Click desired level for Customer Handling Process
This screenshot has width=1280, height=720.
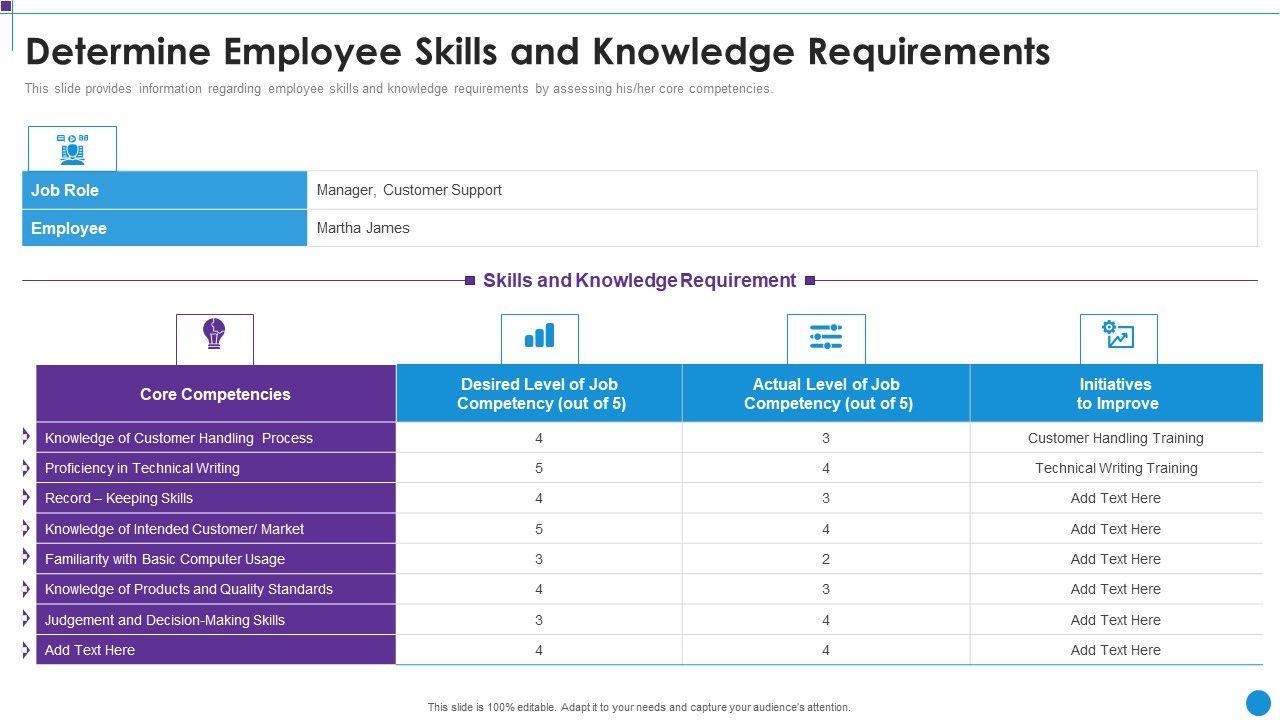click(x=539, y=438)
